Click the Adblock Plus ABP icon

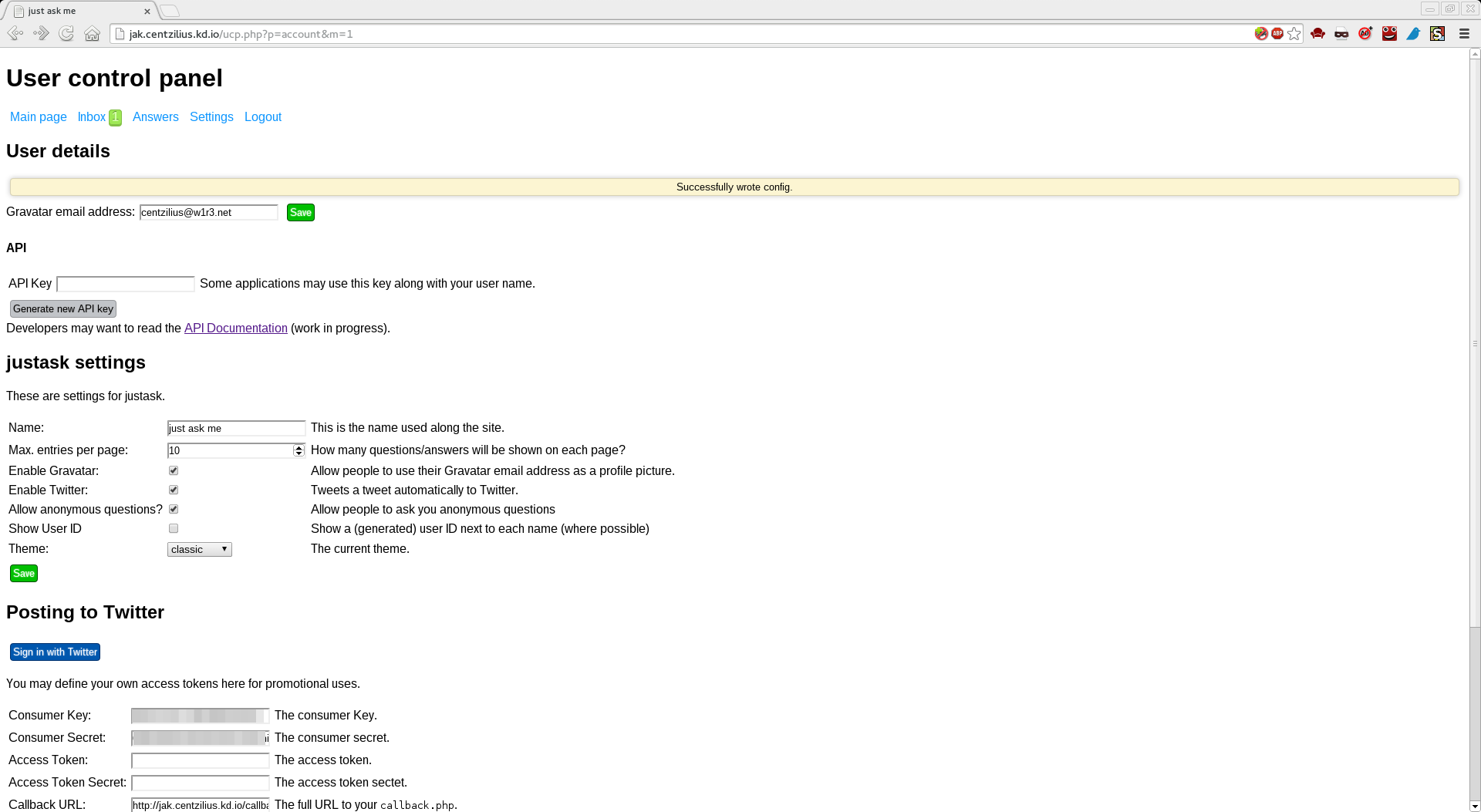1277,34
